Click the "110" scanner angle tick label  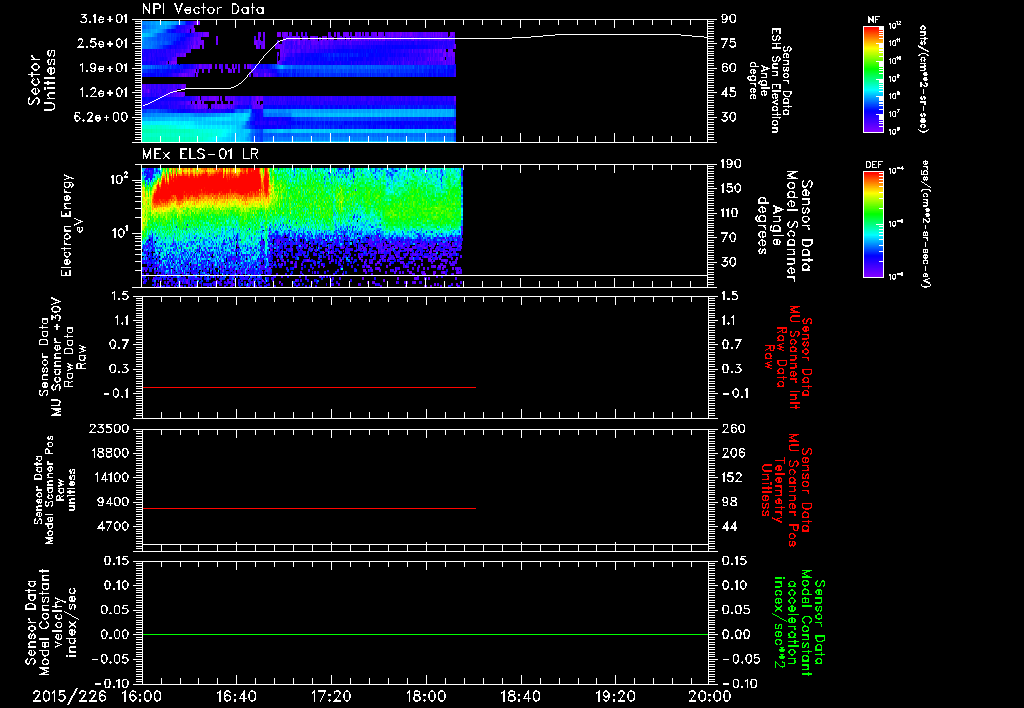click(732, 213)
